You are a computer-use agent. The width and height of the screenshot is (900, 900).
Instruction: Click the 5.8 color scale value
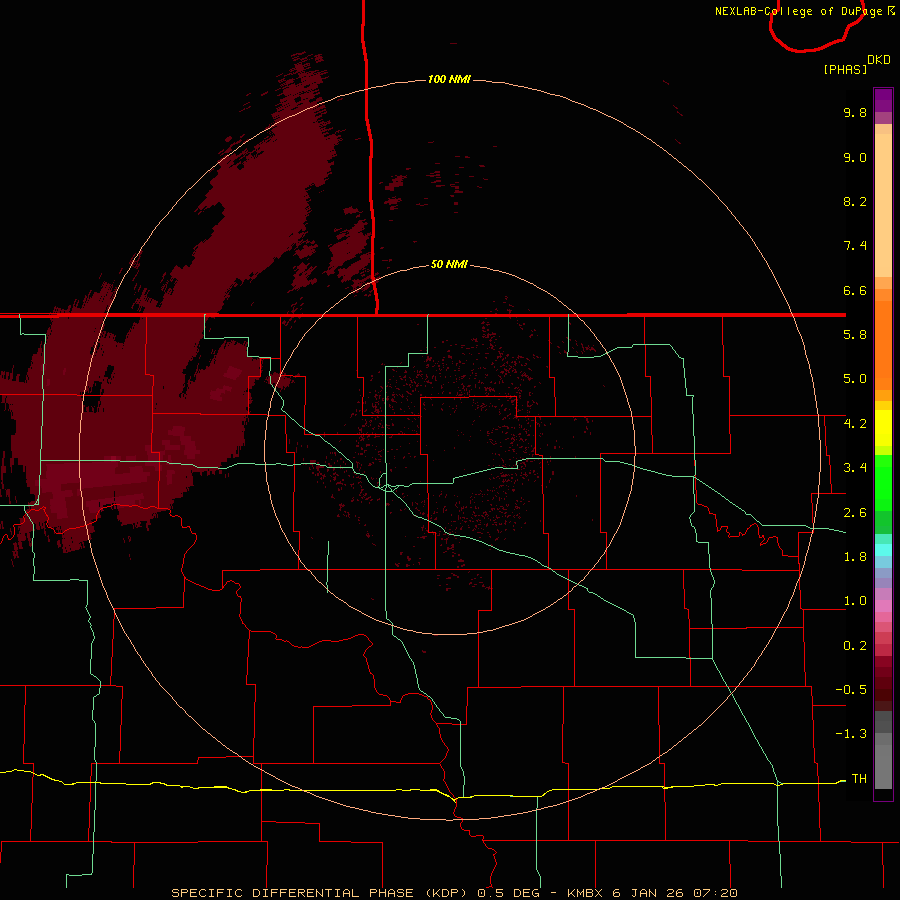pos(855,335)
